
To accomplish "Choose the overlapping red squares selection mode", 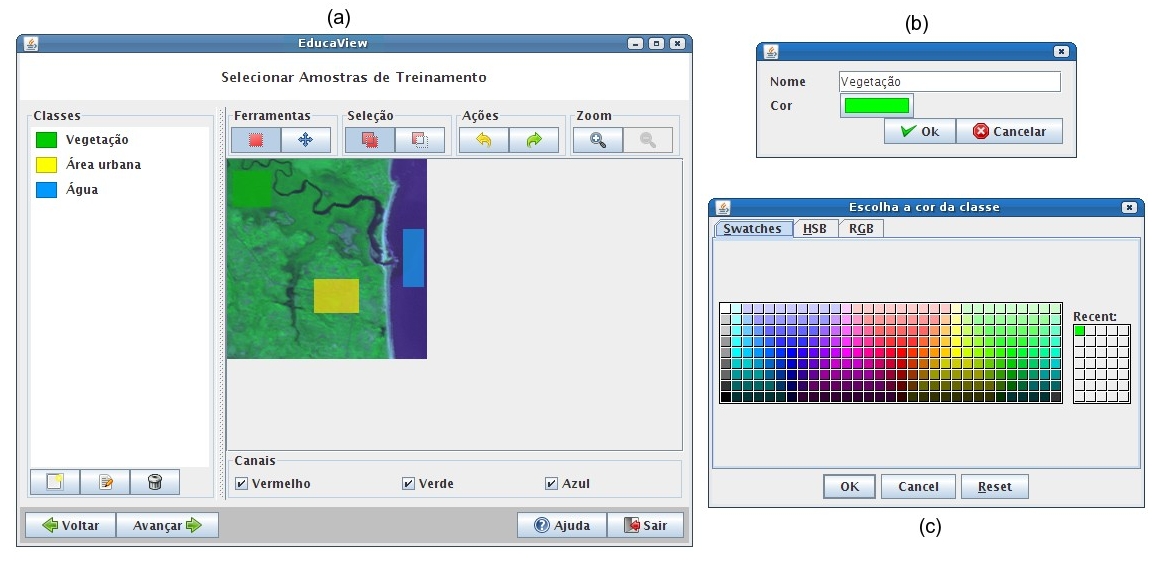I will tap(370, 140).
